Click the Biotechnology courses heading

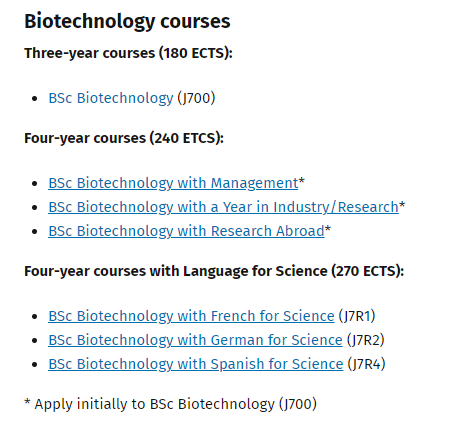point(127,21)
